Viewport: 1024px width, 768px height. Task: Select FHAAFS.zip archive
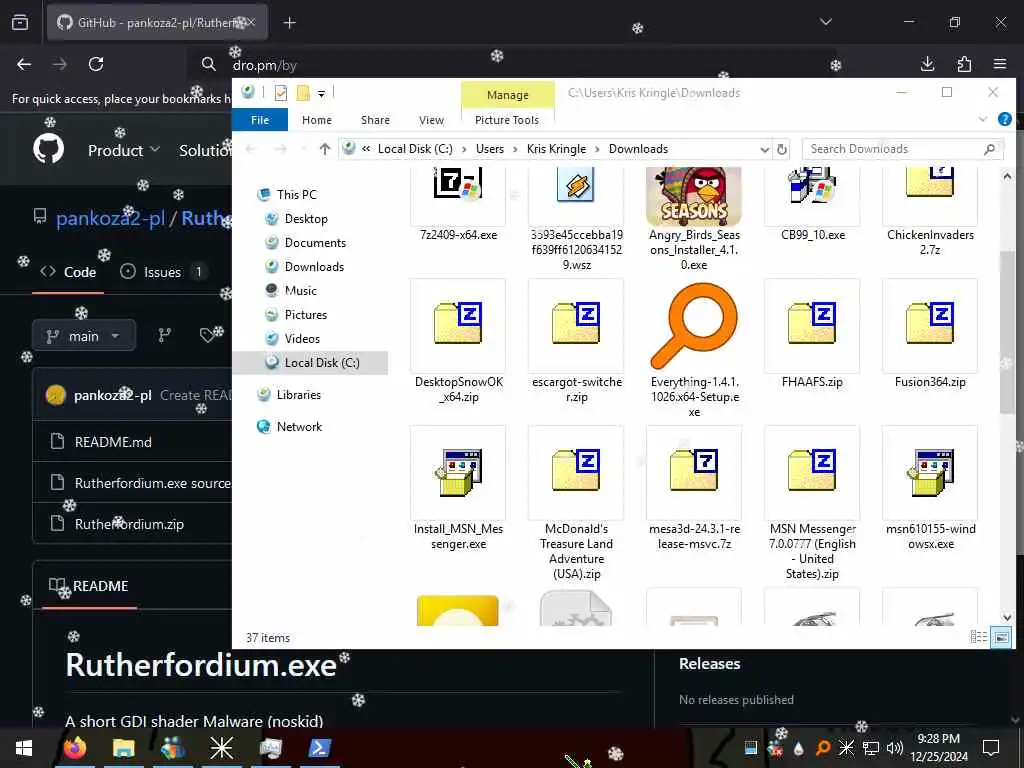[x=812, y=334]
